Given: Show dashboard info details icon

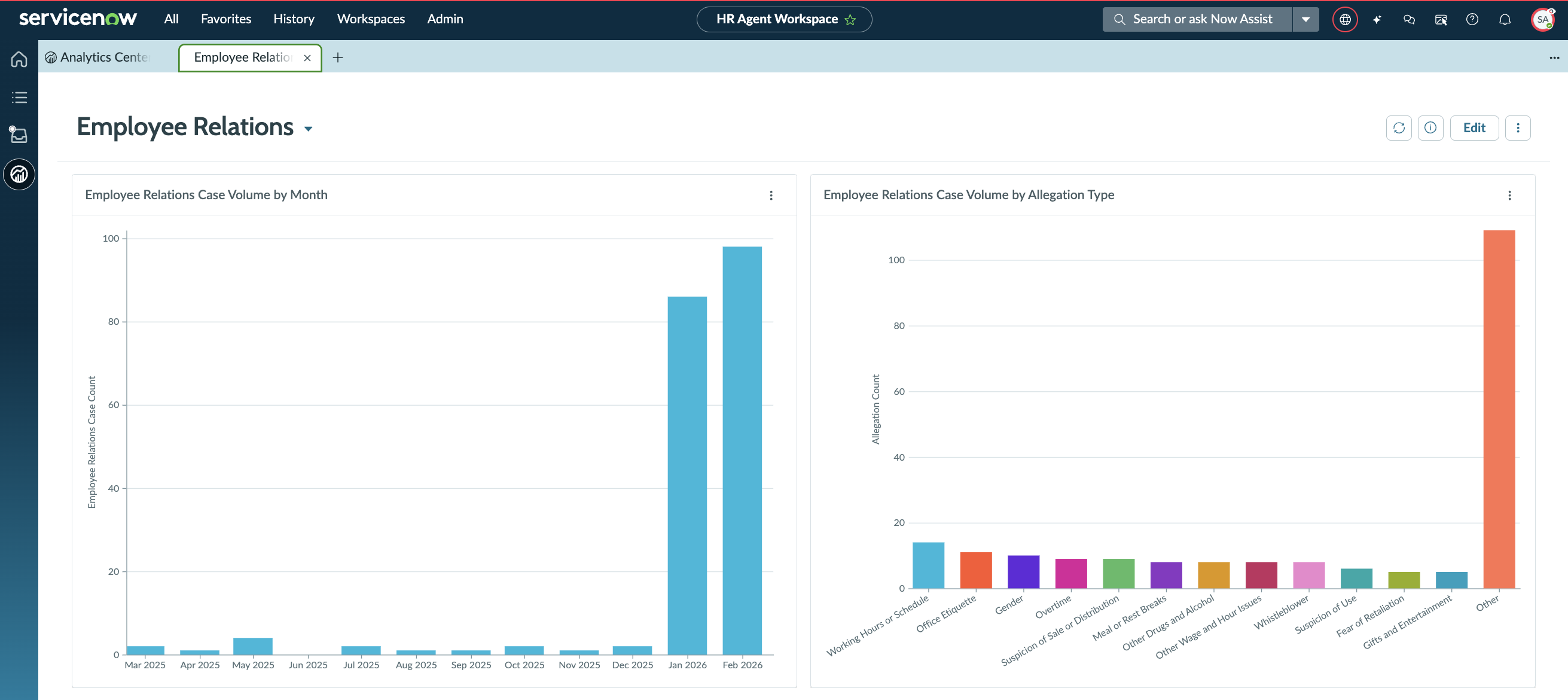Looking at the screenshot, I should [1430, 128].
